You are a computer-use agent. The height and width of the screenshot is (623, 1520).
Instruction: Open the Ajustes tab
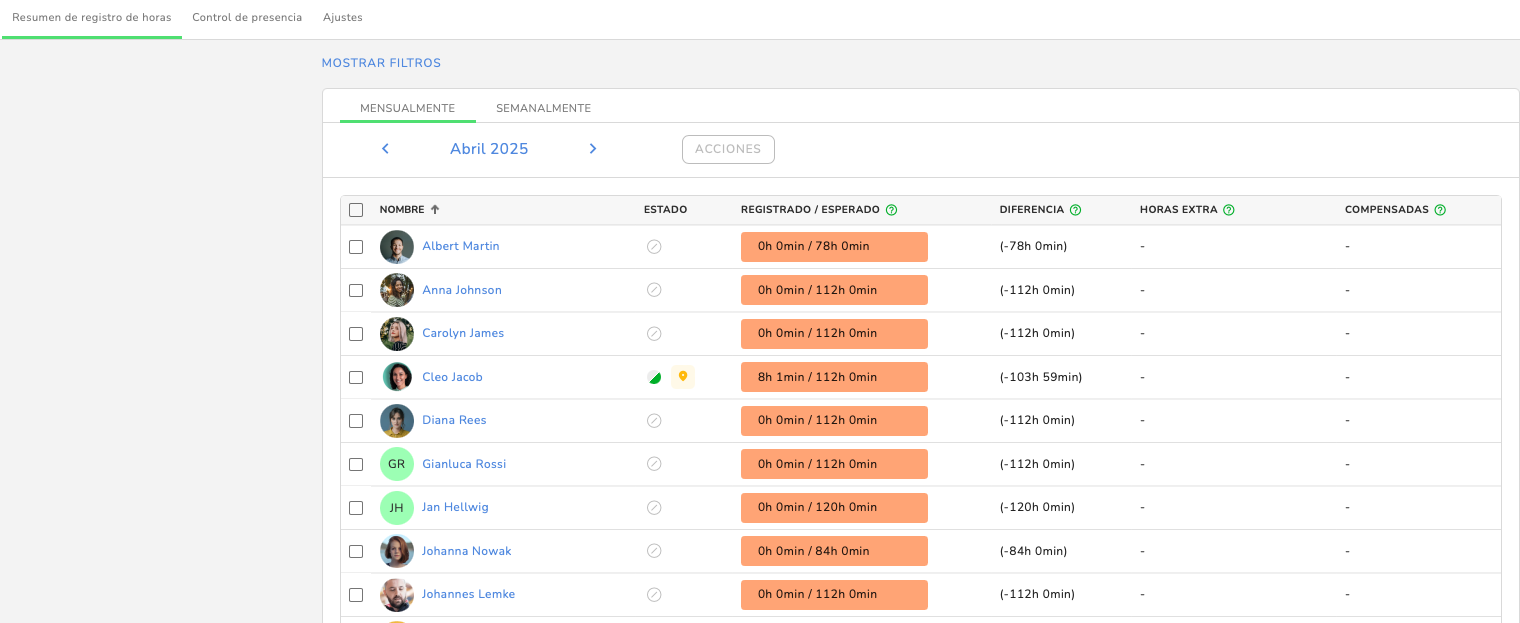[343, 18]
